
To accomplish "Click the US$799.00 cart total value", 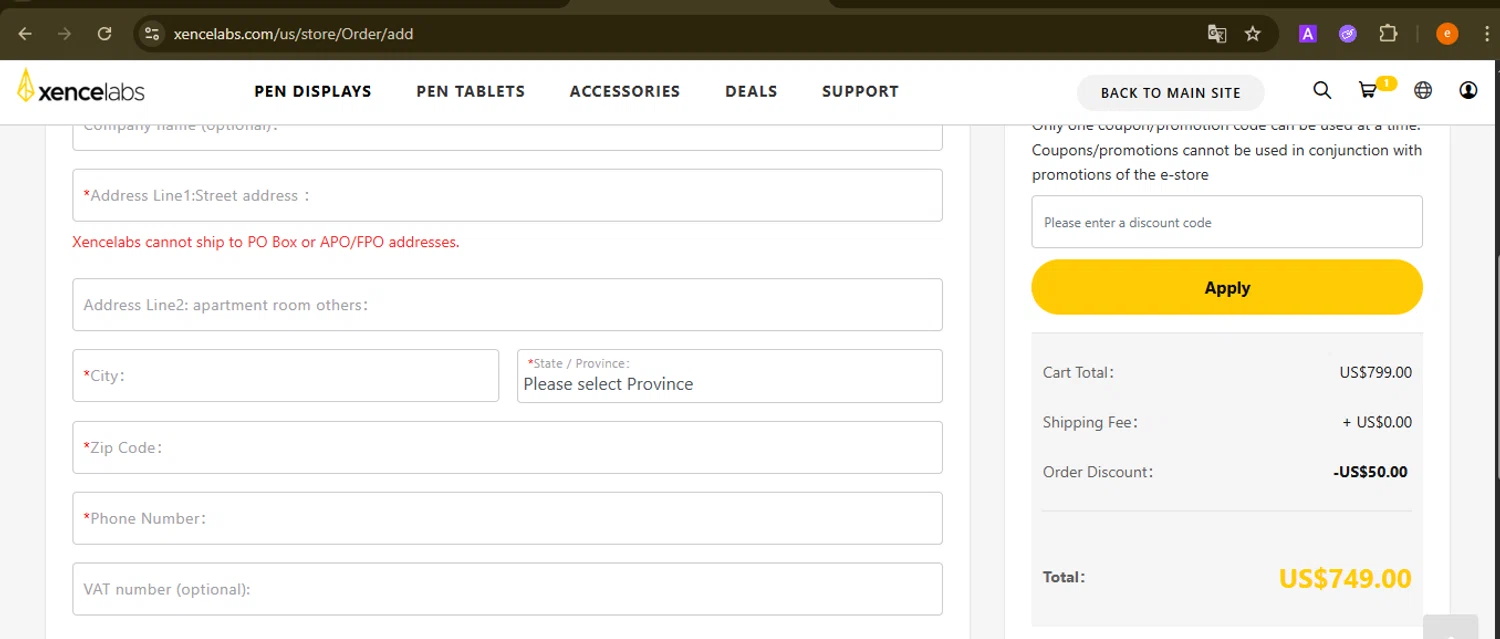I will [x=1376, y=372].
